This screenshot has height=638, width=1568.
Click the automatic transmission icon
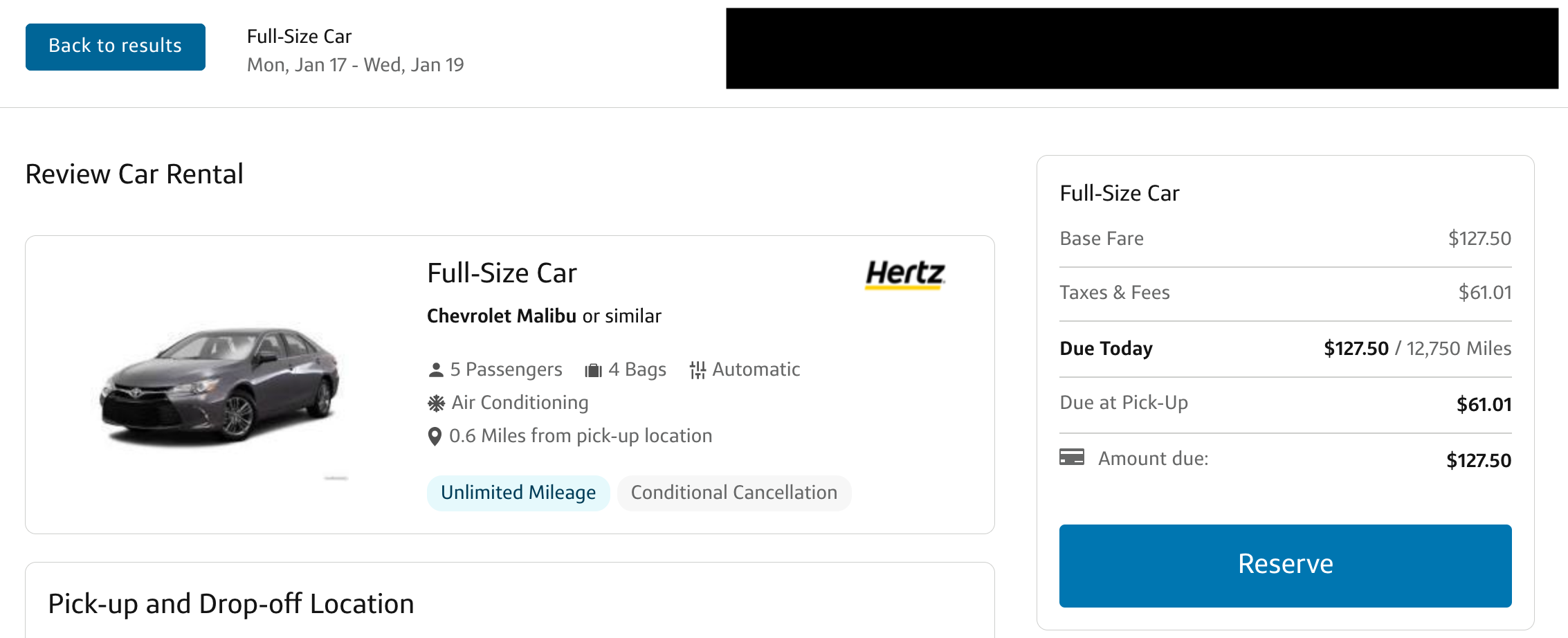coord(698,370)
